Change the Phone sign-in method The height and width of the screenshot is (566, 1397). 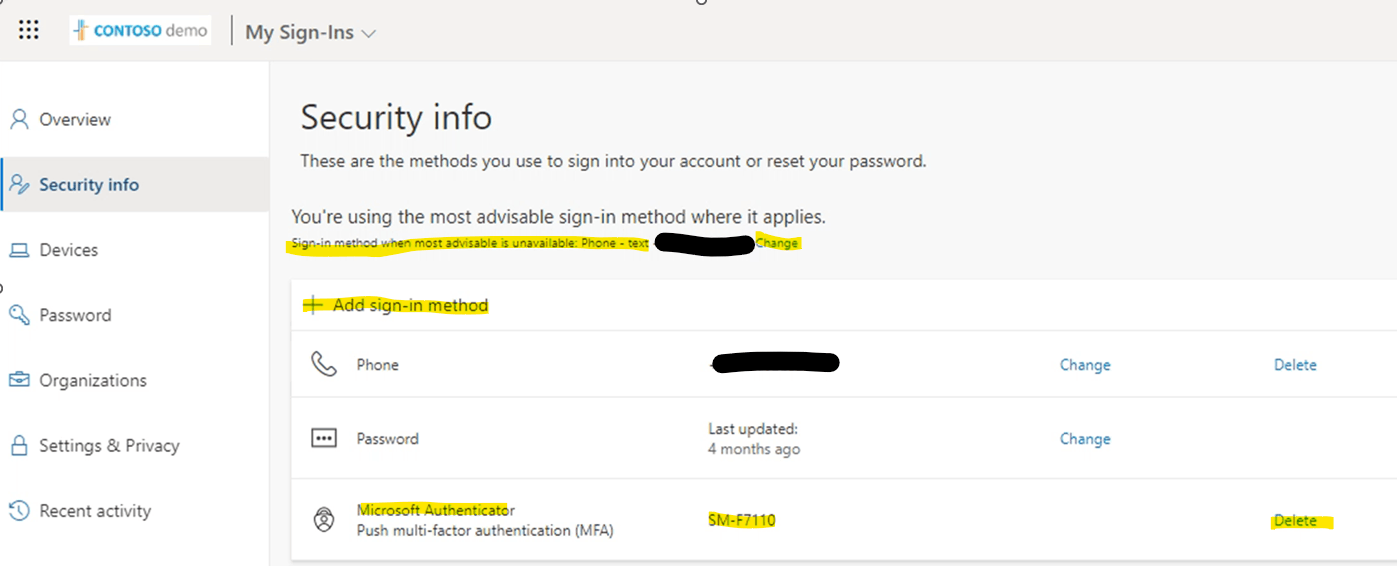(1085, 365)
